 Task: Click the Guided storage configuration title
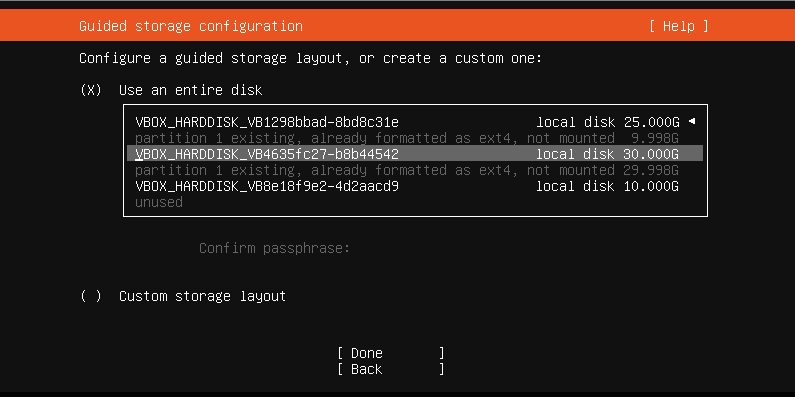tap(191, 26)
